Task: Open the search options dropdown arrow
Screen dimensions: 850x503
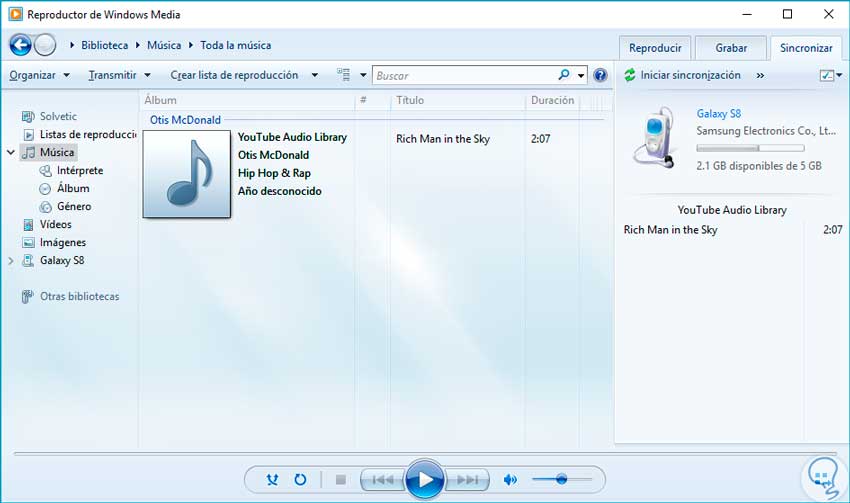Action: (581, 75)
